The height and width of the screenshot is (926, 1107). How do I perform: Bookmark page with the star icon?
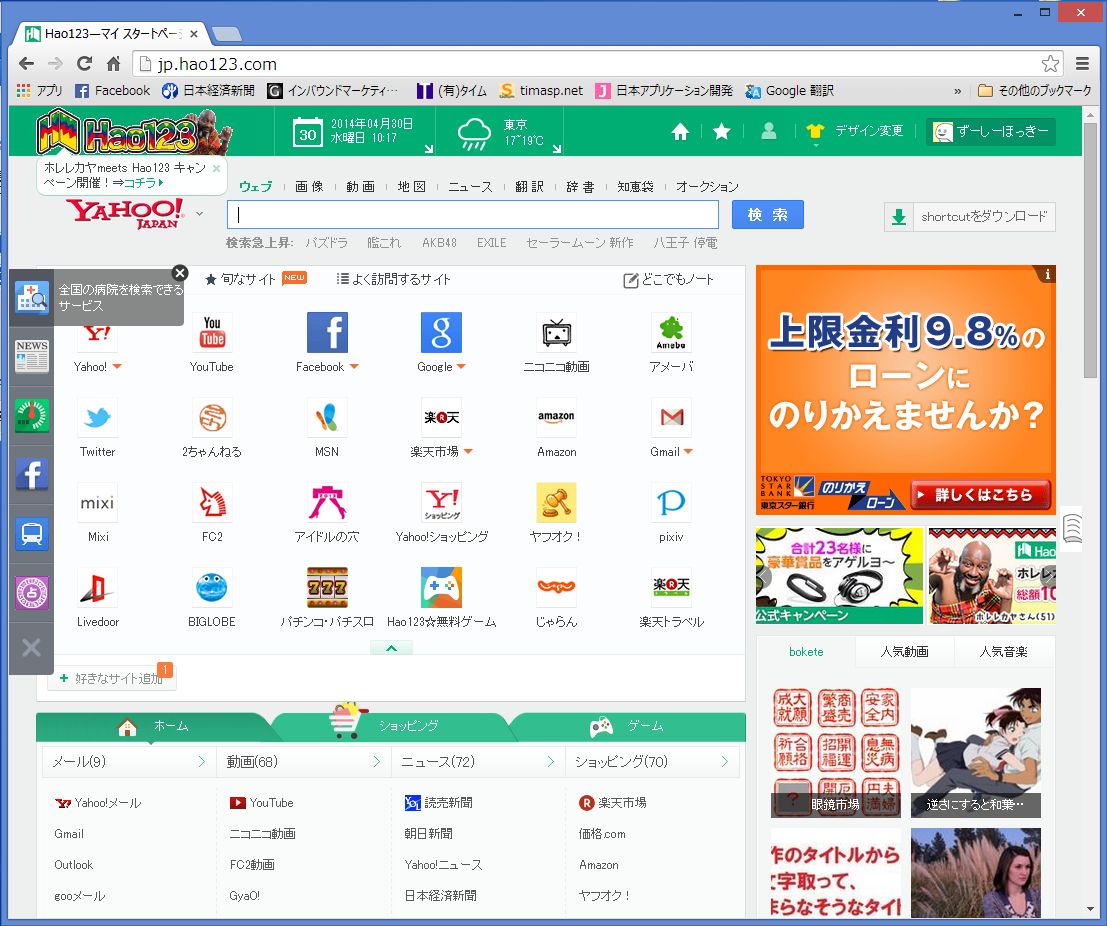[1050, 64]
